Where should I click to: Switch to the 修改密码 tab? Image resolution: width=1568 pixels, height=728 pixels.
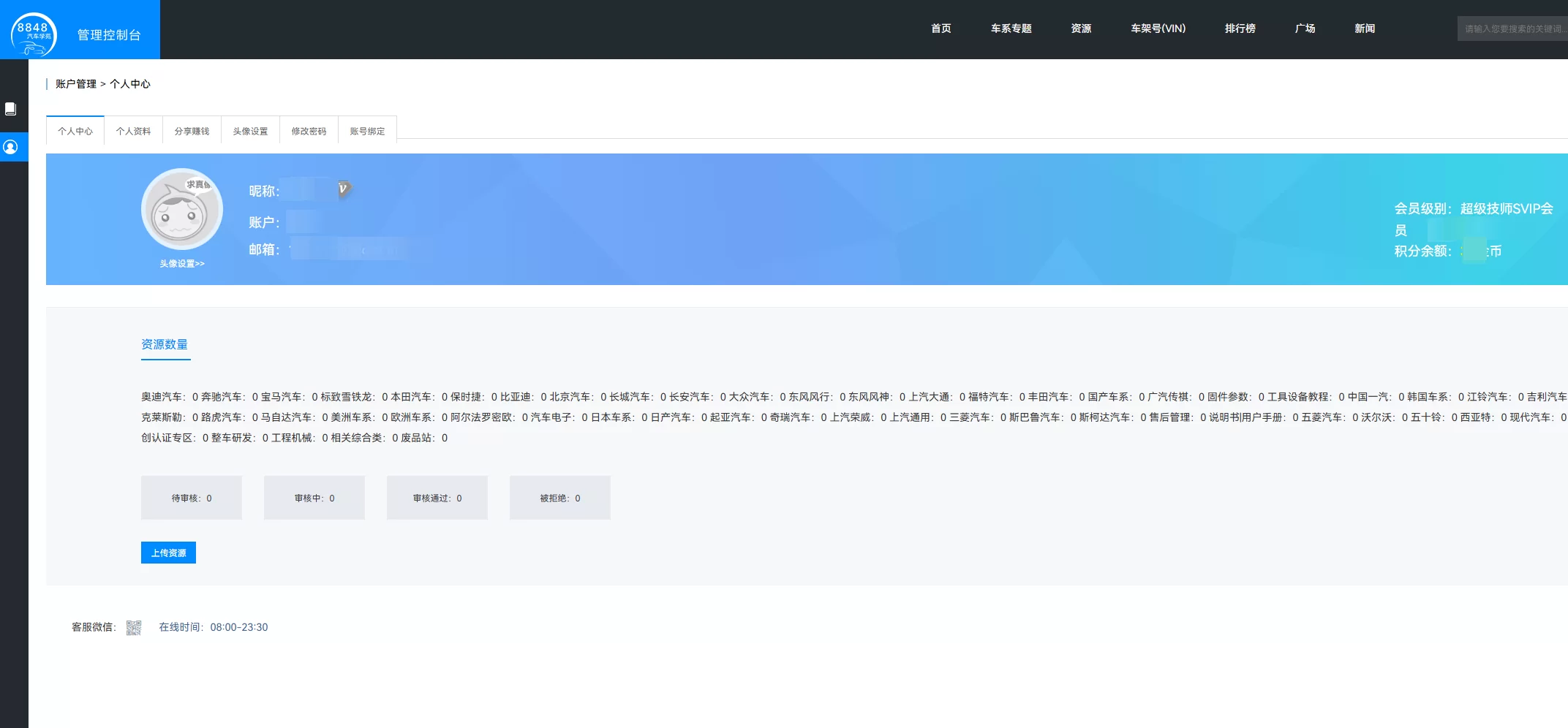pos(309,131)
